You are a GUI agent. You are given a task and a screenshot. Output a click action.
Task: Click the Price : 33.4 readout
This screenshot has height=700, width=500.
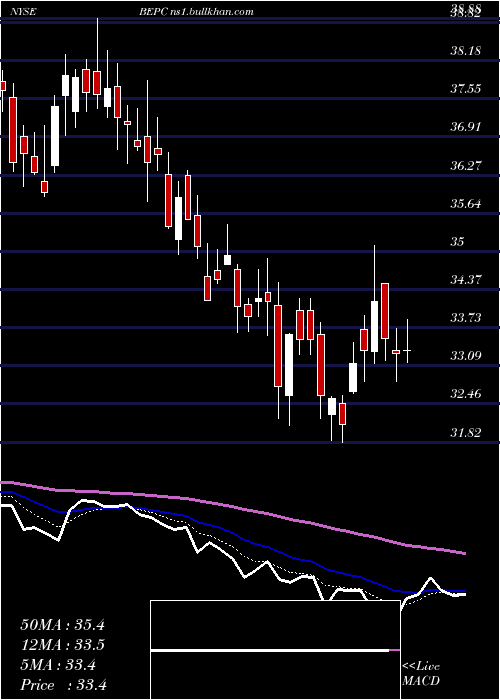[x=63, y=685]
